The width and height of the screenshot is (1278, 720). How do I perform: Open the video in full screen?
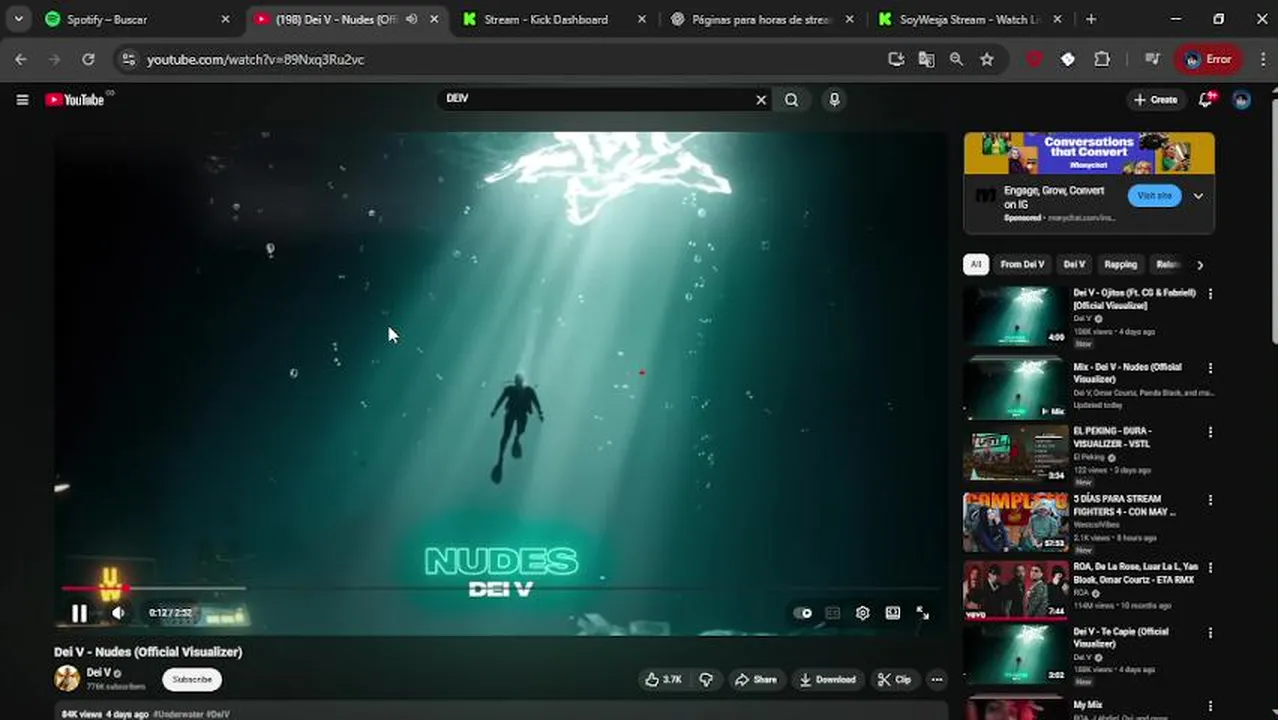pos(922,613)
